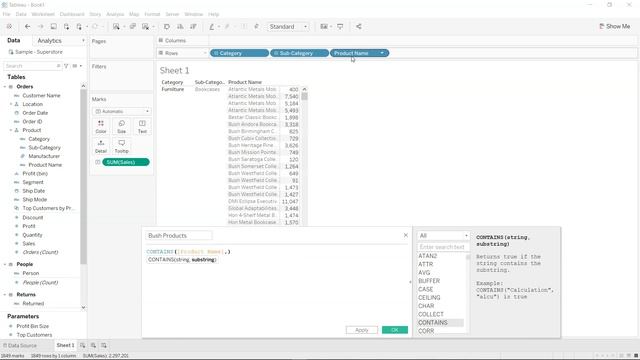The width and height of the screenshot is (640, 360).
Task: Click the Sub-Category pill on Rows
Action: tap(299, 53)
